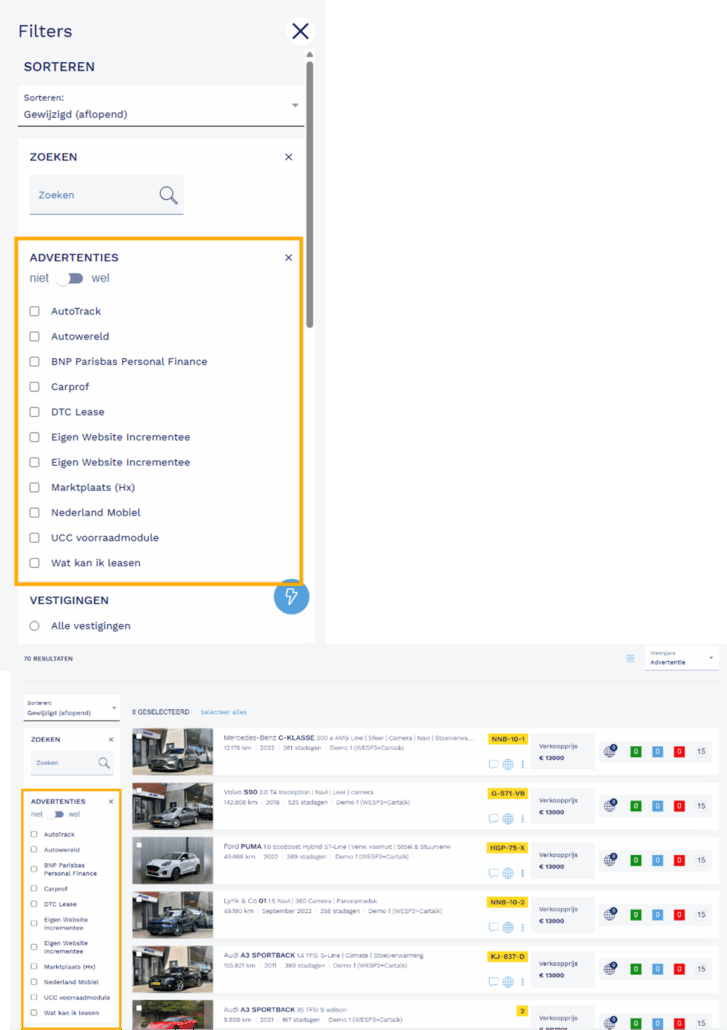Viewport: 727px width, 1030px height.
Task: Open the Sorteren dropdown in the large Filters panel
Action: point(161,106)
